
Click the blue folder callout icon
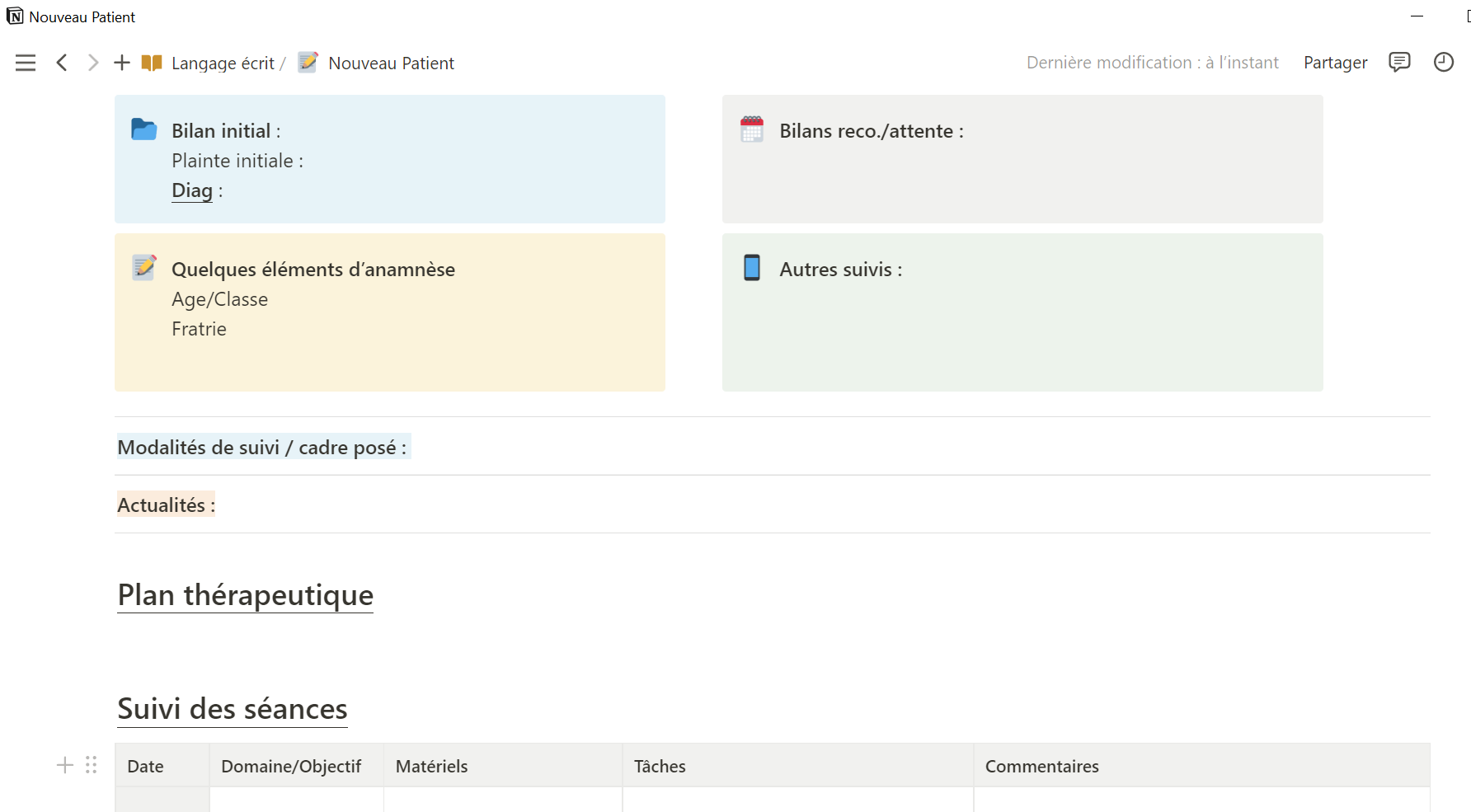[x=144, y=129]
